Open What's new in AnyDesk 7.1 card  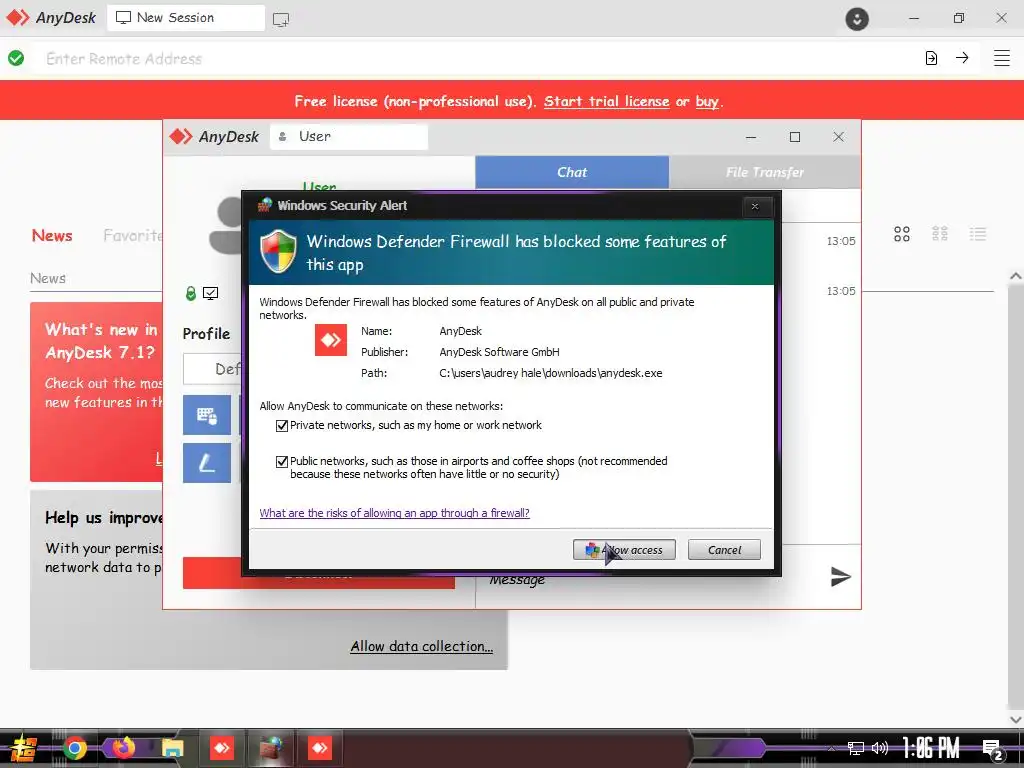(96, 392)
